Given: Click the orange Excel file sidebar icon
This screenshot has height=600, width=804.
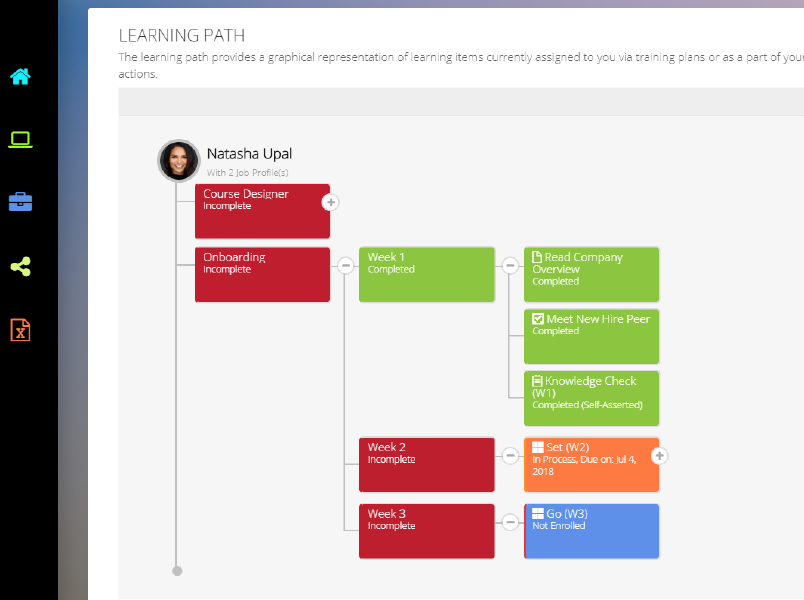Looking at the screenshot, I should [20, 329].
